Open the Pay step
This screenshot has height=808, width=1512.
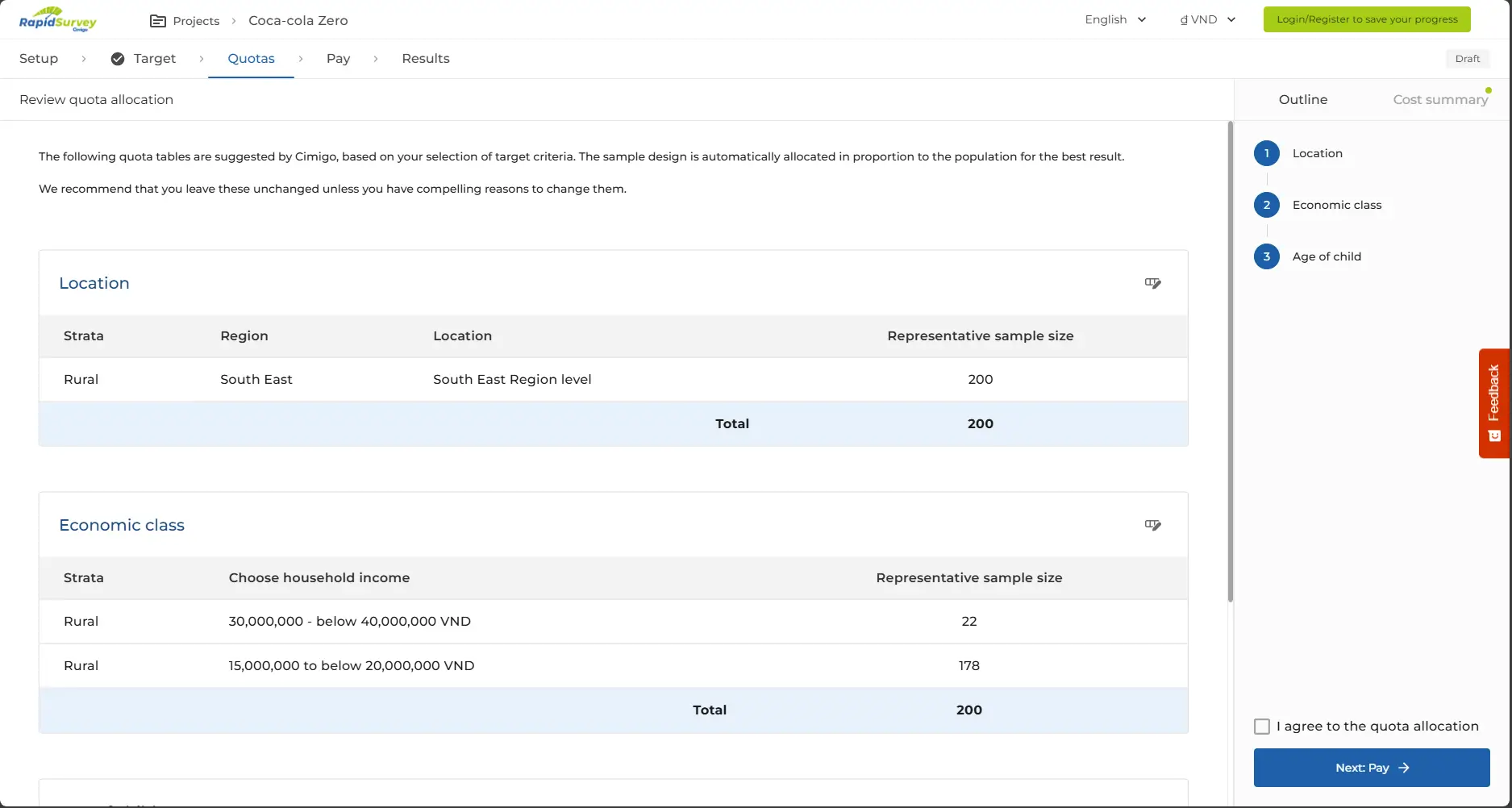338,59
